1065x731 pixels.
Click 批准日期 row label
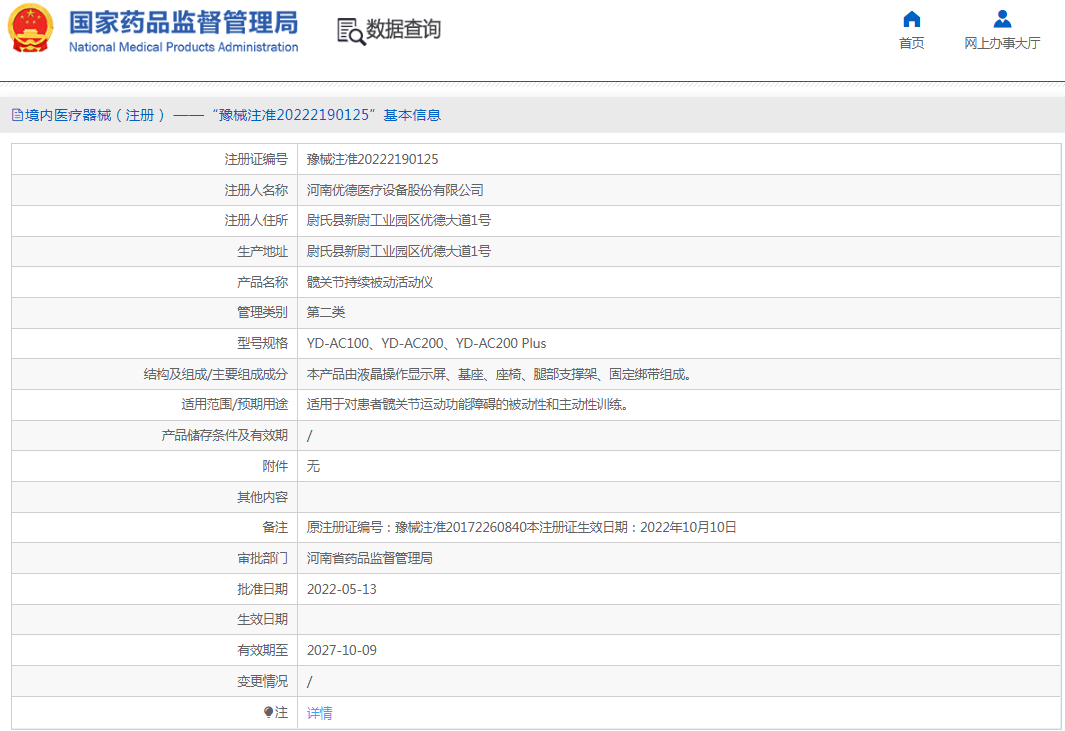pyautogui.click(x=262, y=589)
